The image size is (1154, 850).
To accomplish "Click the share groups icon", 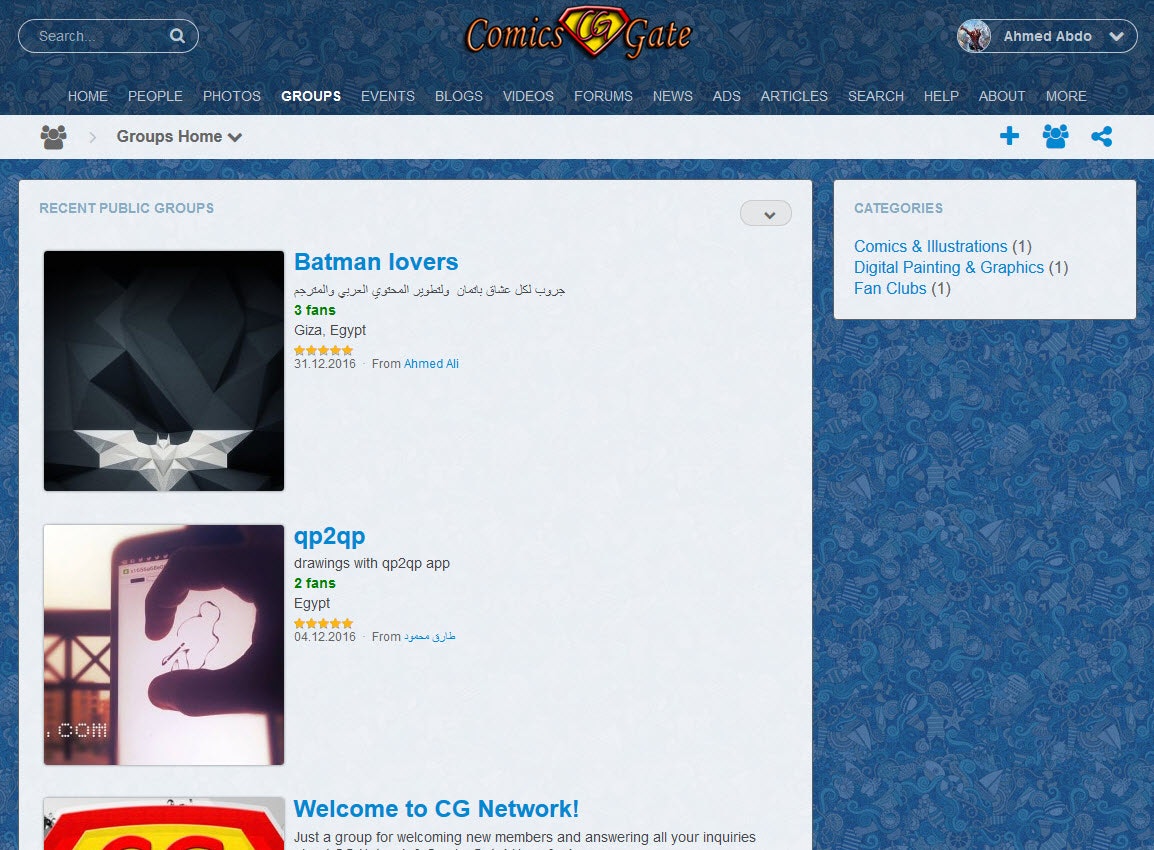I will [1101, 136].
